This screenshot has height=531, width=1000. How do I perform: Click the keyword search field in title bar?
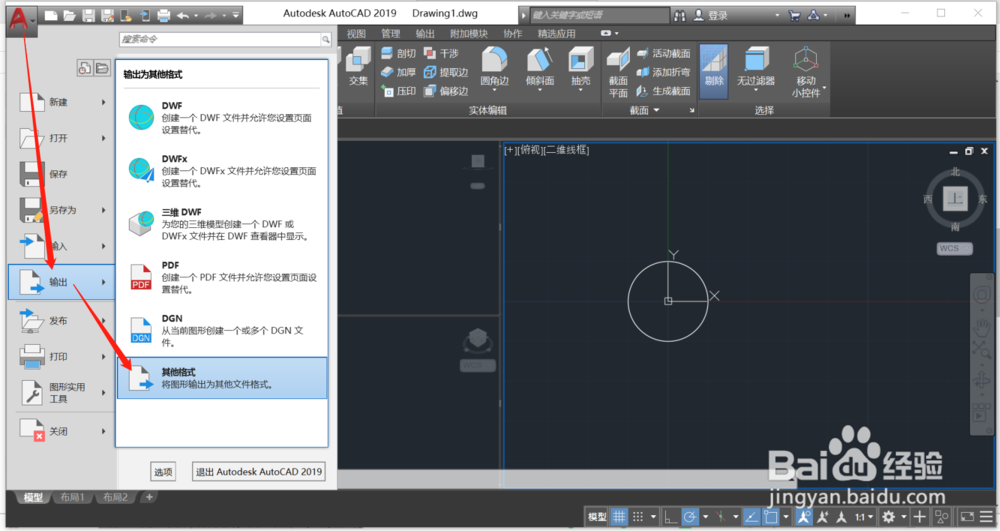pos(599,15)
